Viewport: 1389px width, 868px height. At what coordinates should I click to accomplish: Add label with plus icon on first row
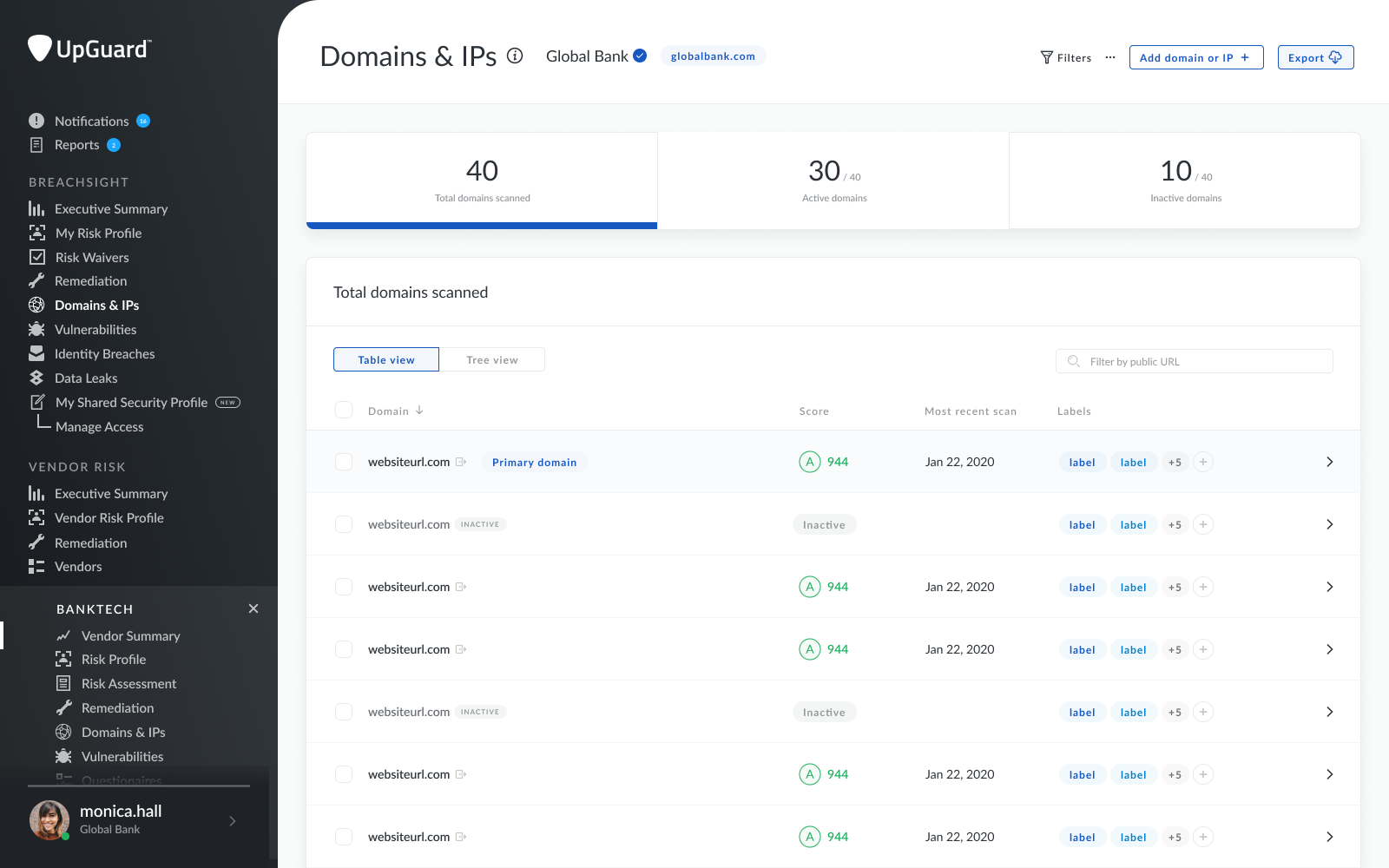coord(1203,462)
